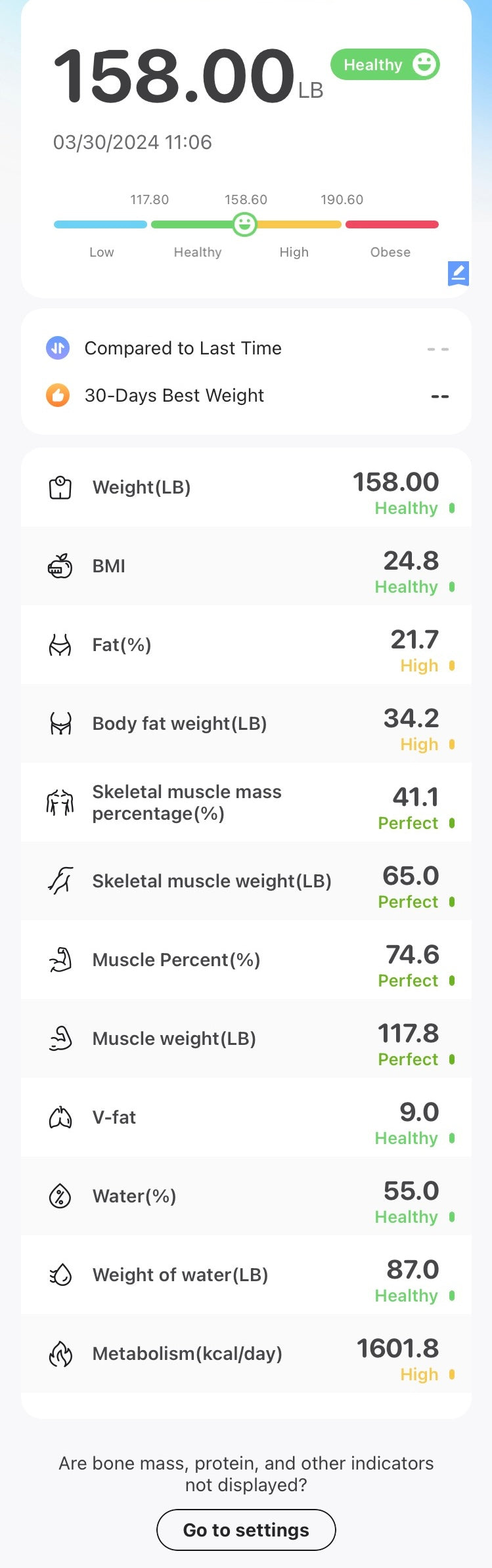The height and width of the screenshot is (1568, 492).
Task: Open the blue edit note icon
Action: tap(458, 274)
